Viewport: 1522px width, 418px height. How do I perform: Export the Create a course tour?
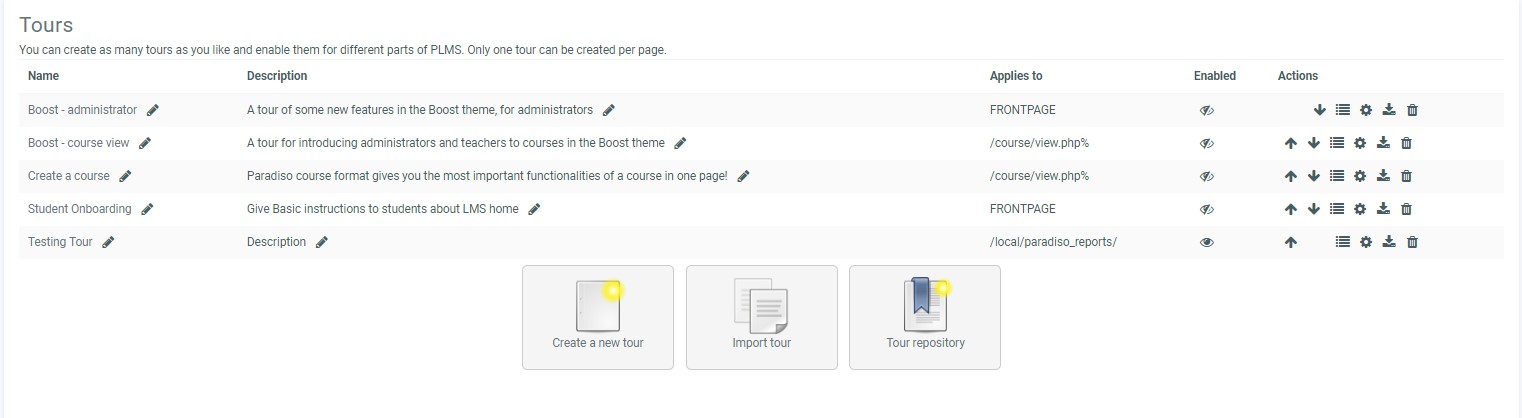(1383, 176)
